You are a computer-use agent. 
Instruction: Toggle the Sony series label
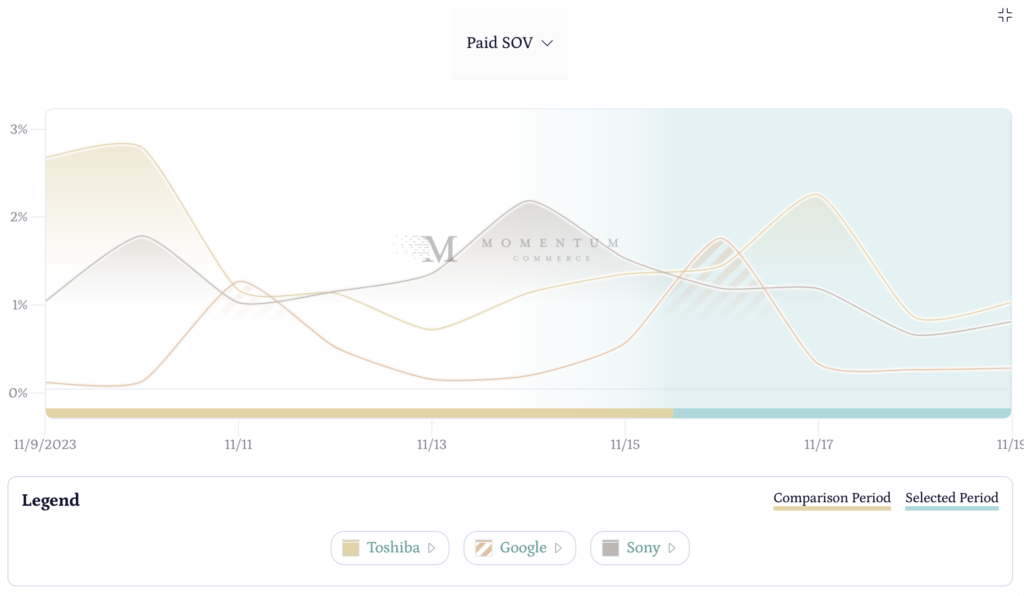643,548
